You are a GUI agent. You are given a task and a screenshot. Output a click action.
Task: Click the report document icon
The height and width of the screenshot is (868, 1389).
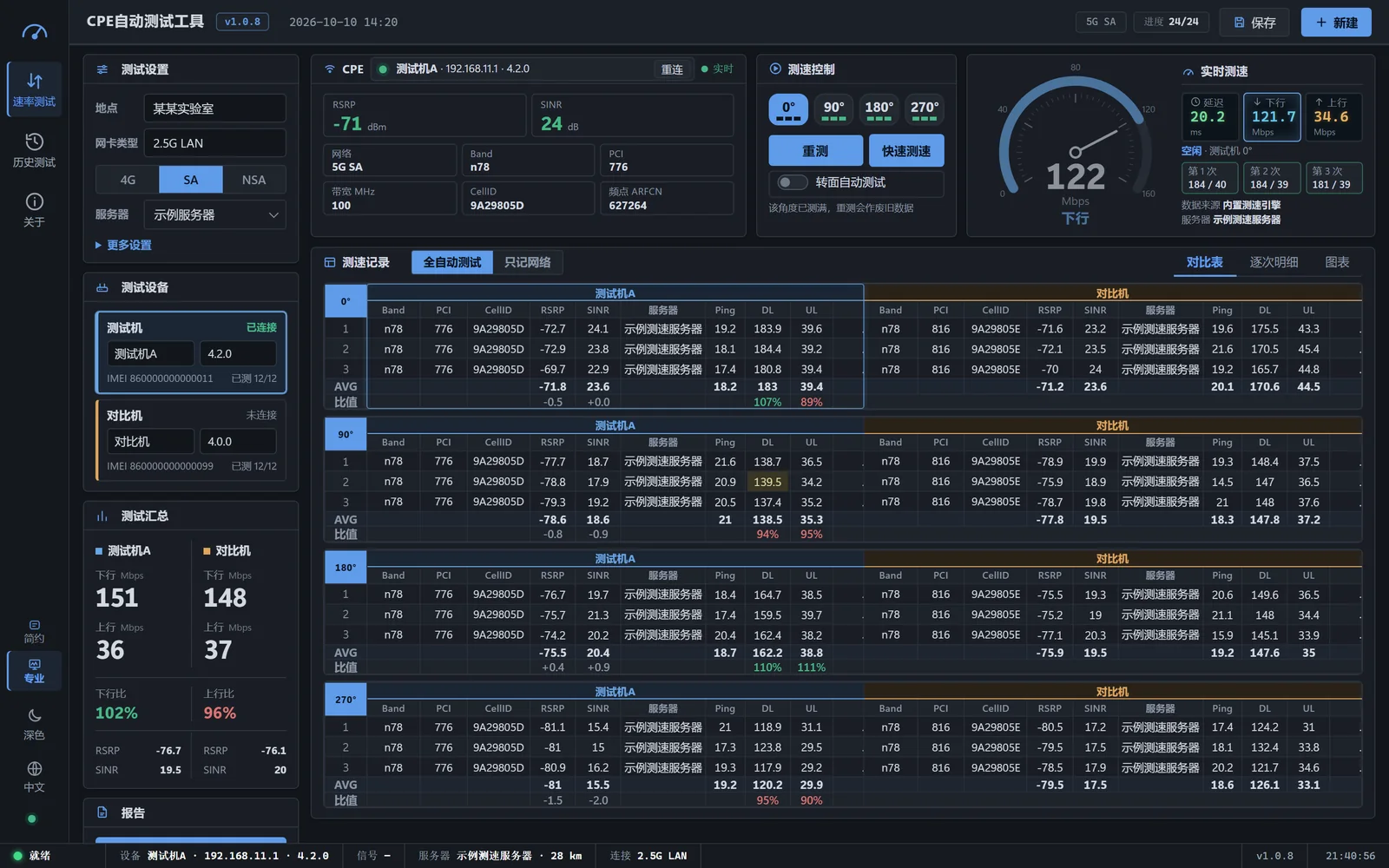coord(102,812)
